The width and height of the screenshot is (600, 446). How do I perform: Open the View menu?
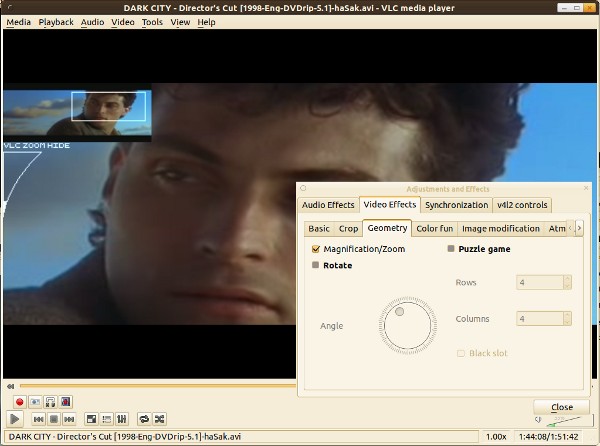pos(180,22)
